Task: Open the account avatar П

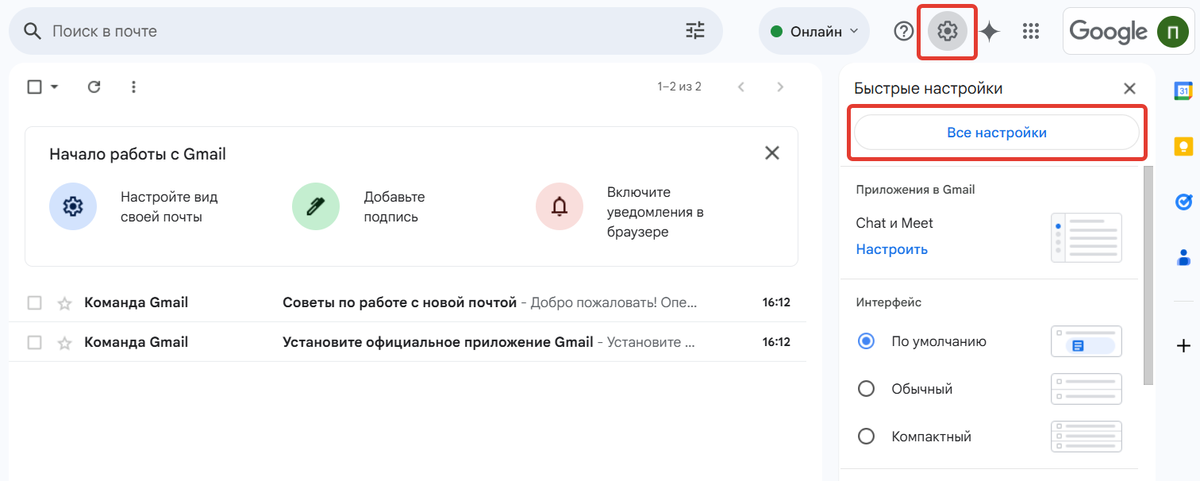Action: coord(1172,32)
